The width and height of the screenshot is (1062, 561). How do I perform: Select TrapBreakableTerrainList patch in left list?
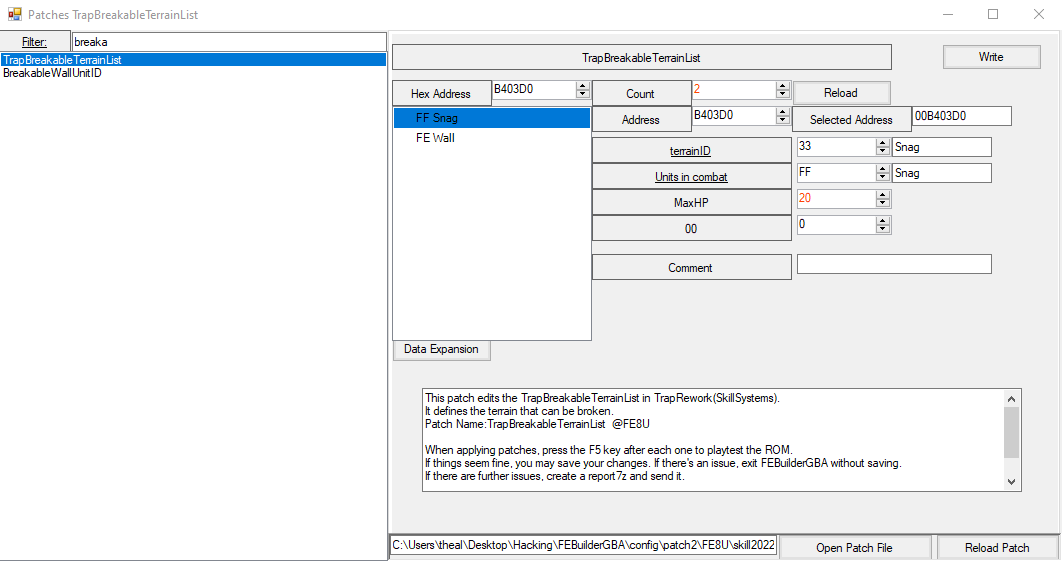62,60
